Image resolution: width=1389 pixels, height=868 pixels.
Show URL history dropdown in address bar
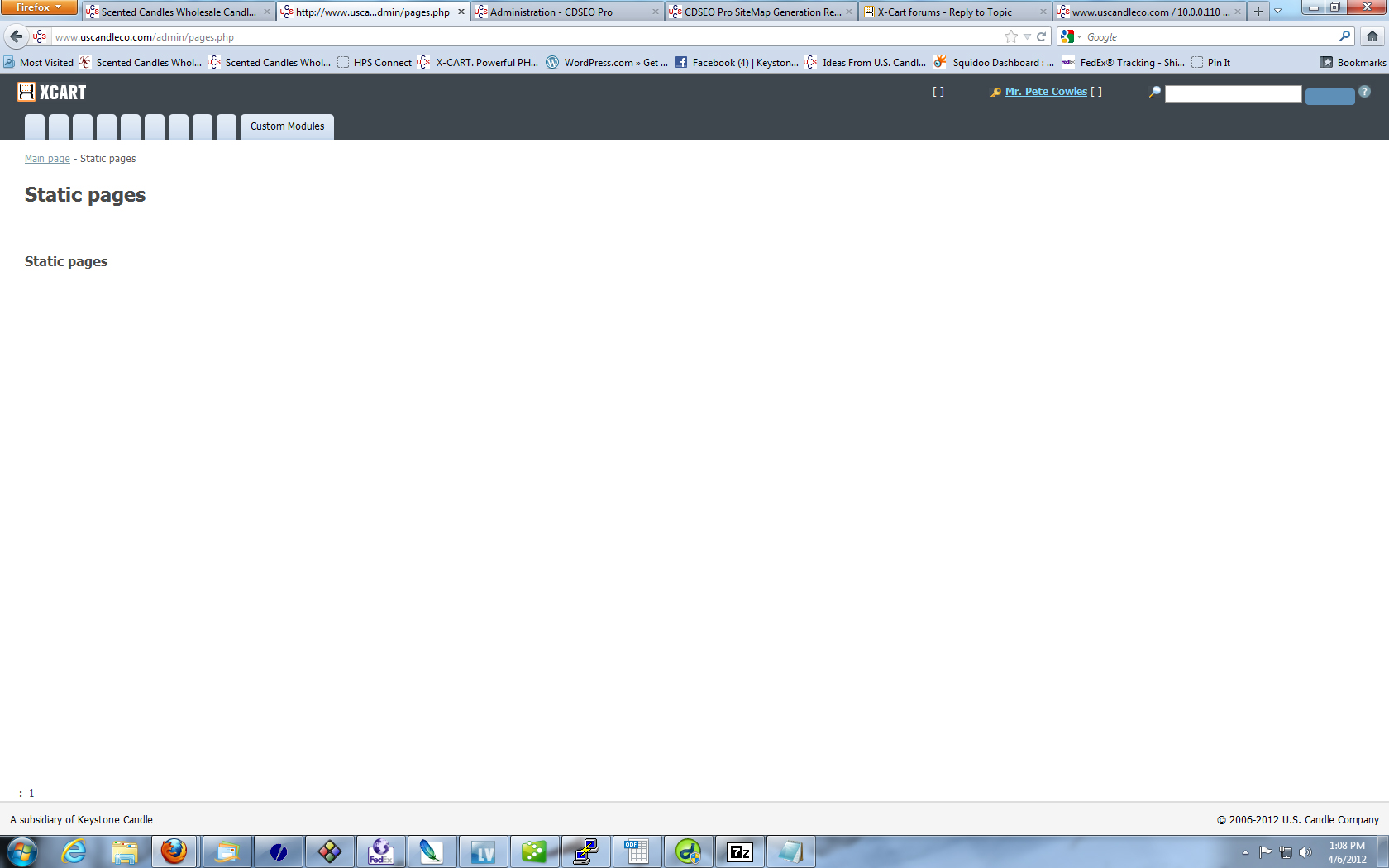coord(1027,36)
